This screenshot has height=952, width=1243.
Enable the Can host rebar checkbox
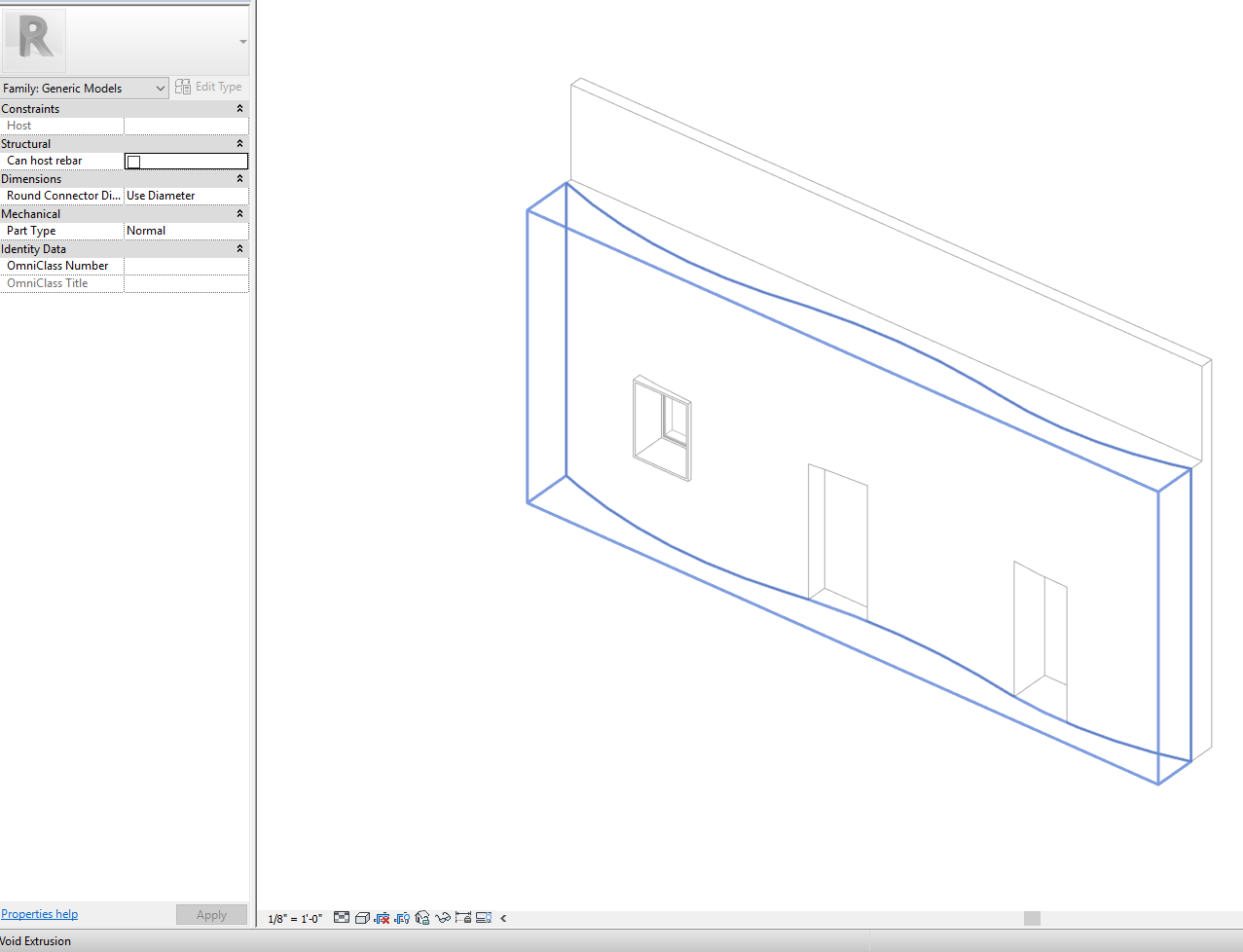click(x=132, y=161)
